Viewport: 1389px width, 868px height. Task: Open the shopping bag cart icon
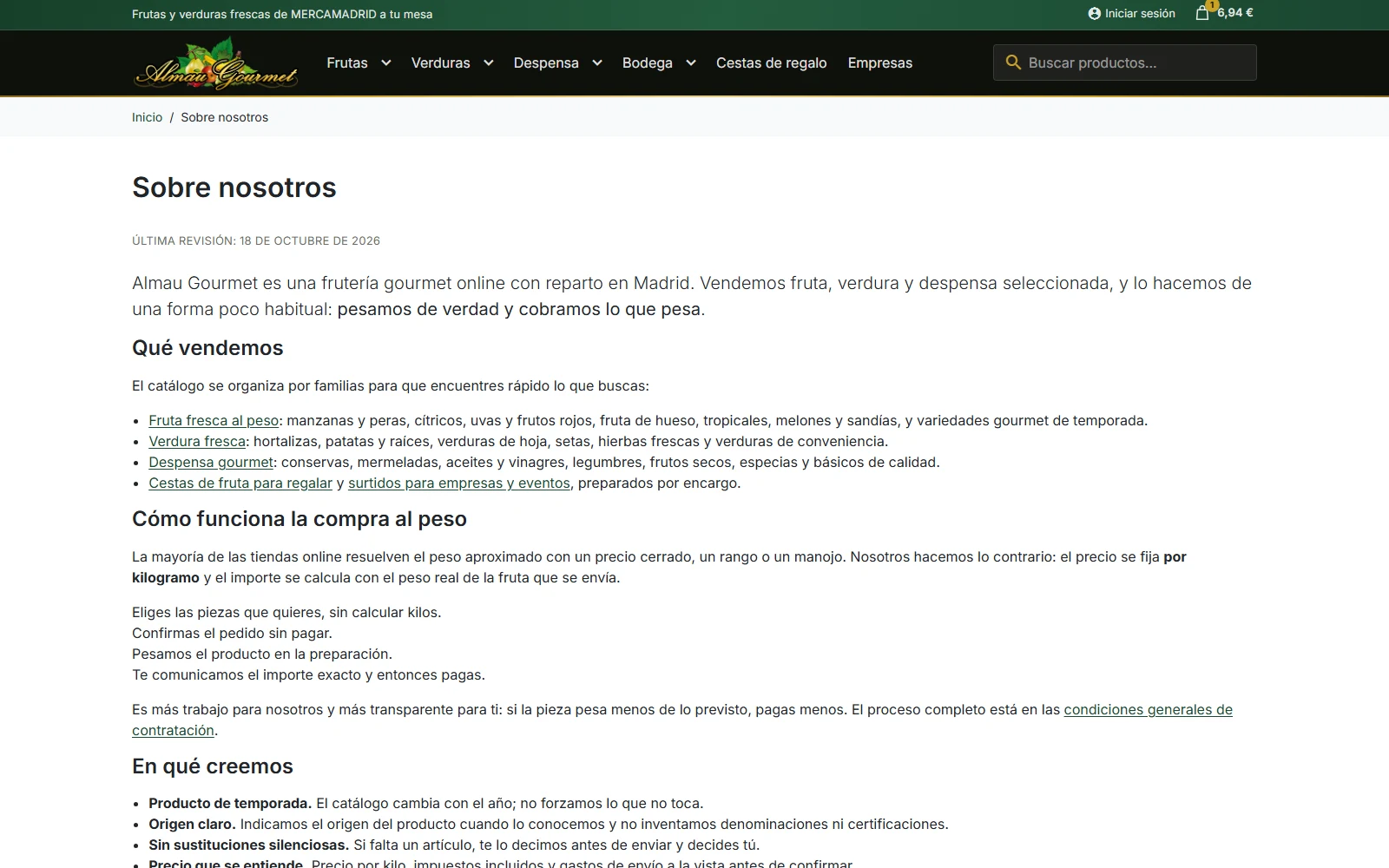coord(1202,13)
